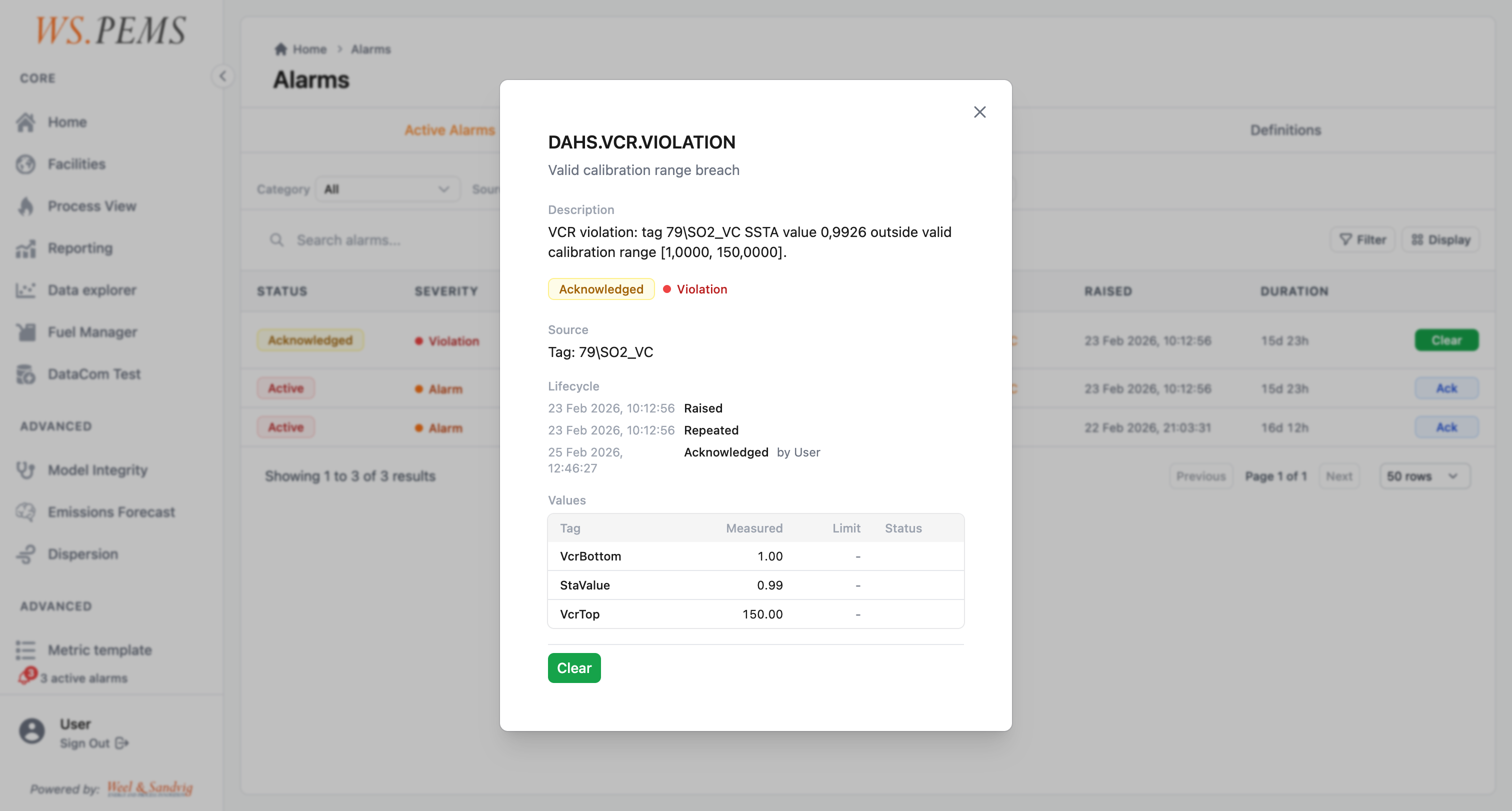Open the Display options button
This screenshot has width=1512, height=811.
(x=1441, y=240)
